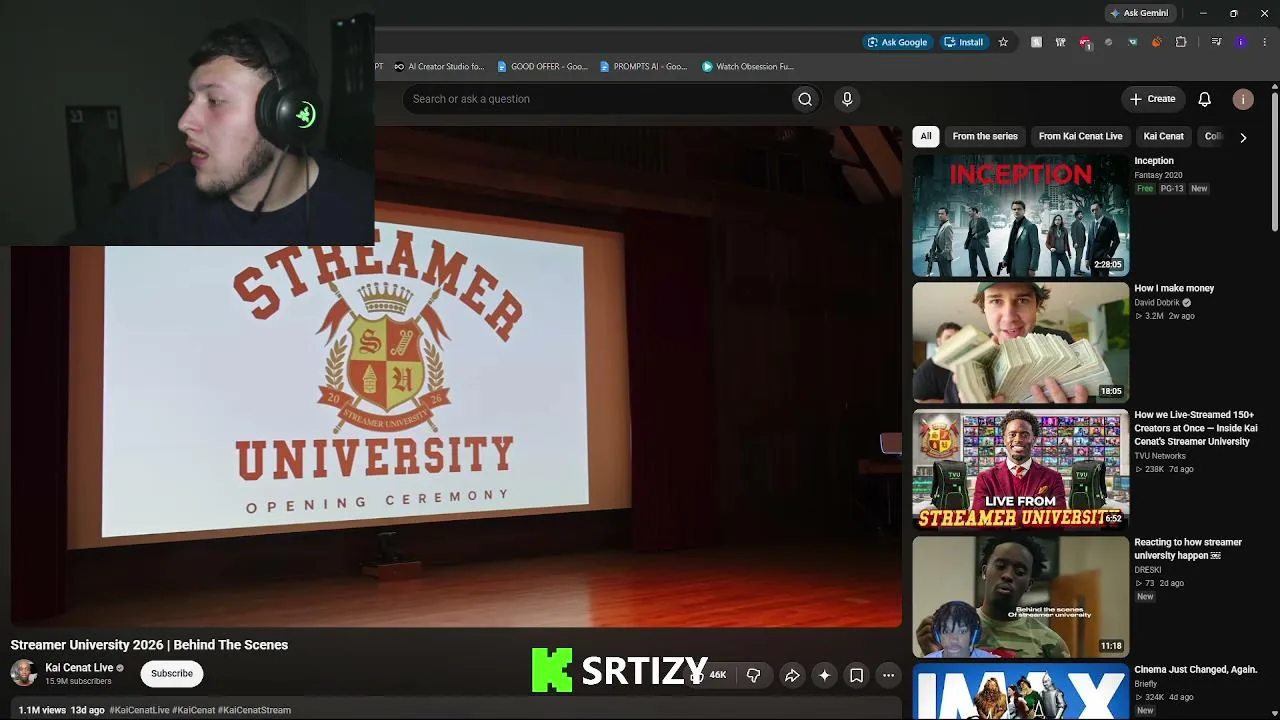
Task: Share the video using the arrow icon
Action: [x=792, y=676]
